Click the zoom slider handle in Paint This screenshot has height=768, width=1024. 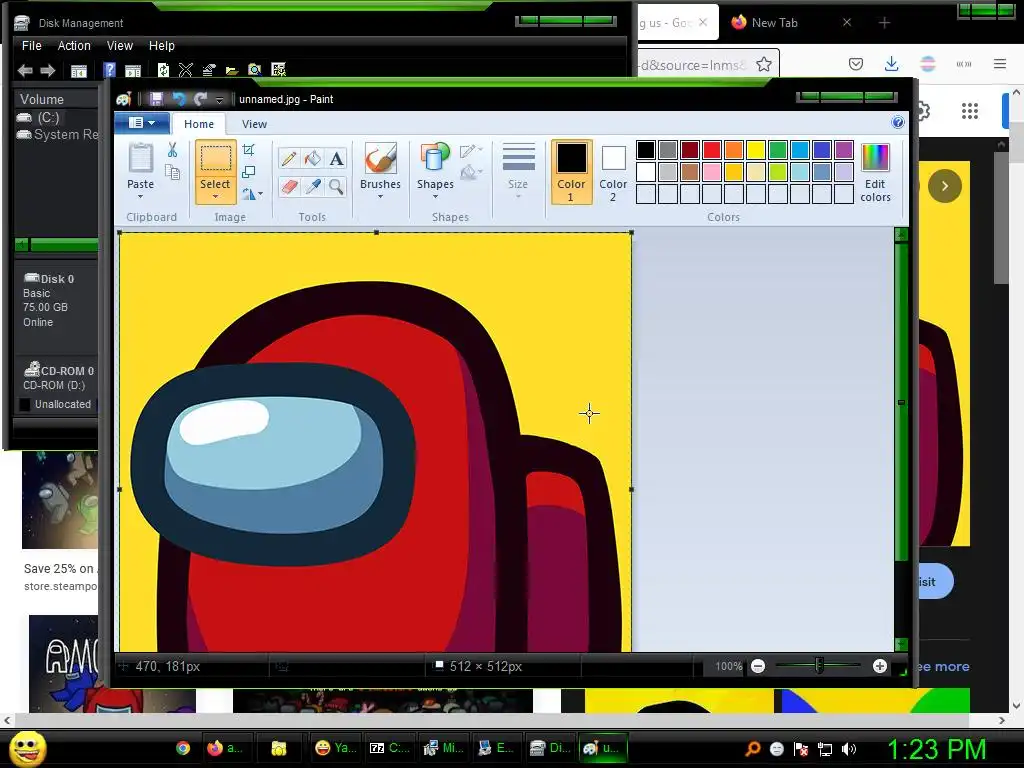pos(819,666)
